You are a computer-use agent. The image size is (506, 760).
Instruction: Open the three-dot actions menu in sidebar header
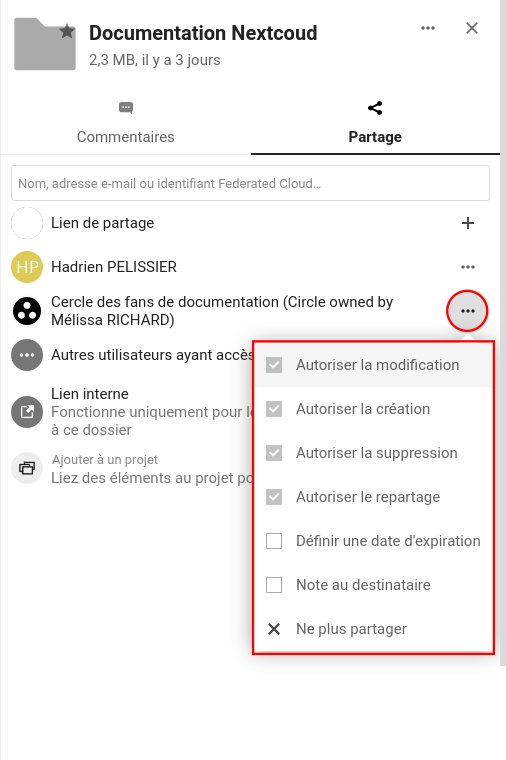click(x=427, y=28)
